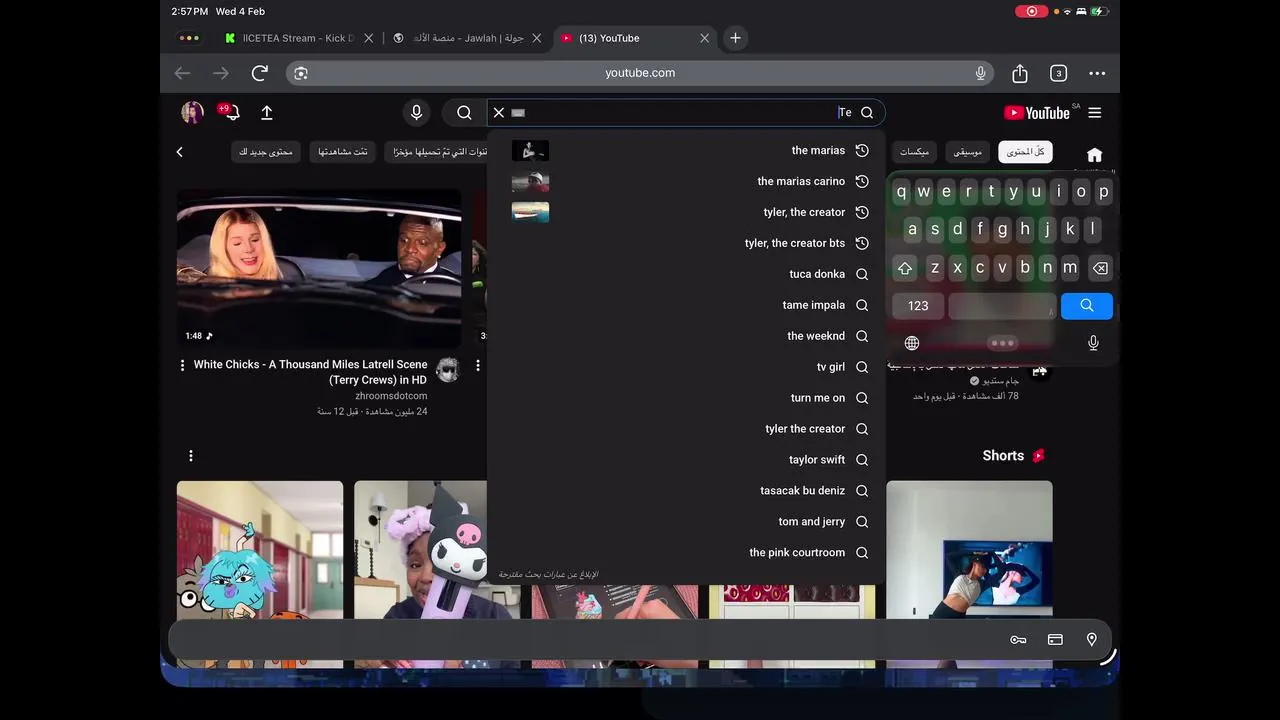
Task: Tap the address bar microphone icon
Action: click(981, 73)
